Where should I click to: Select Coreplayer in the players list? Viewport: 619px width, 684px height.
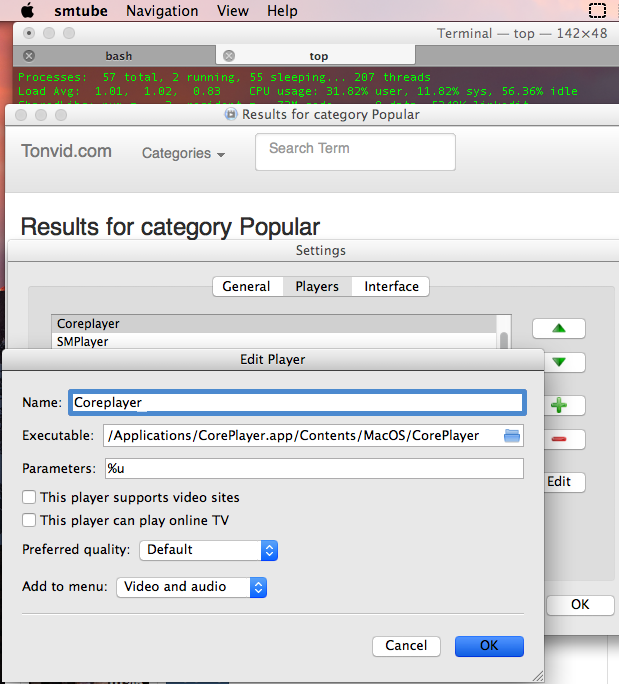click(x=274, y=324)
